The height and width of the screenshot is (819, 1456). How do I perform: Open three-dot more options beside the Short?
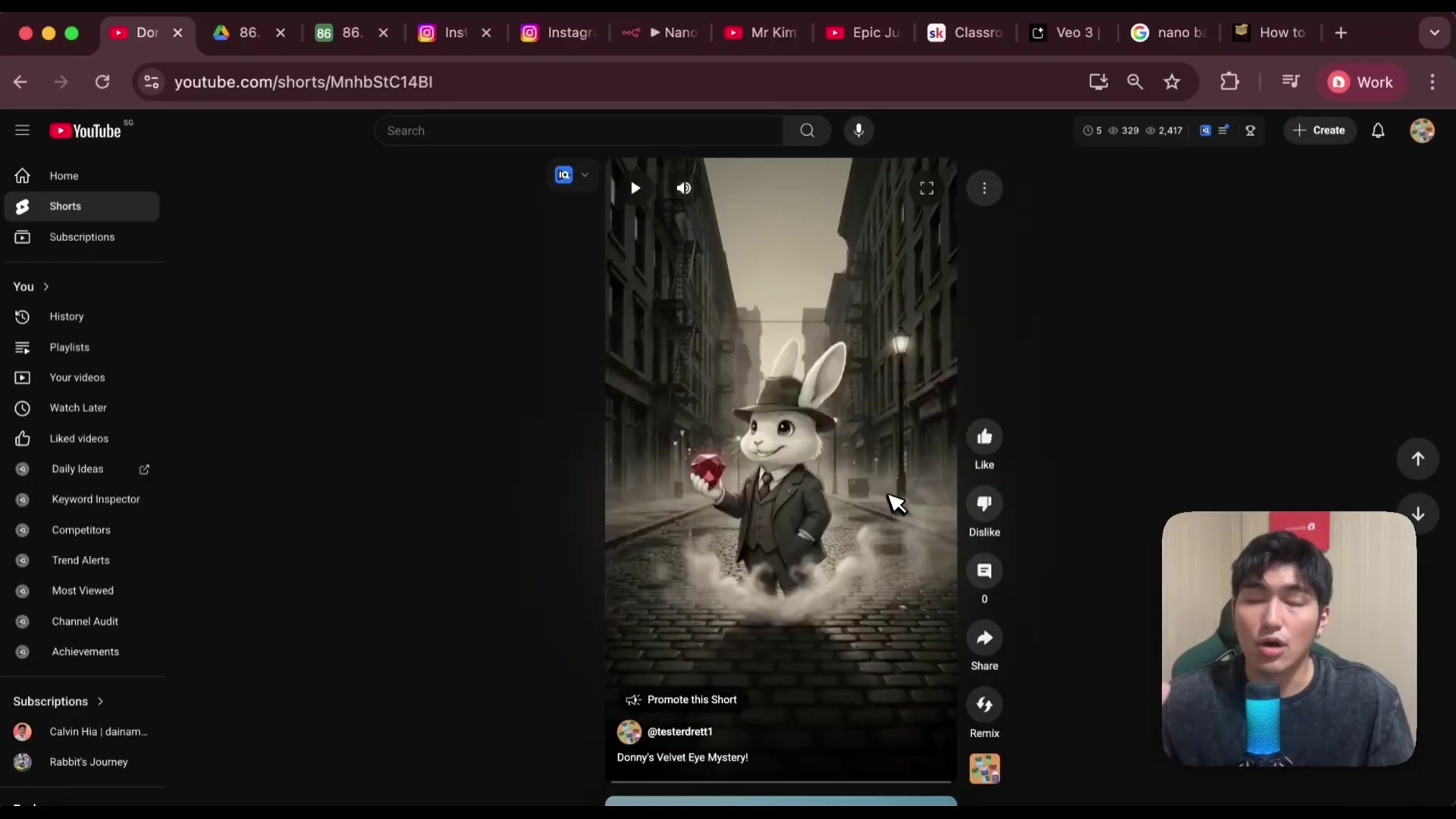[984, 188]
